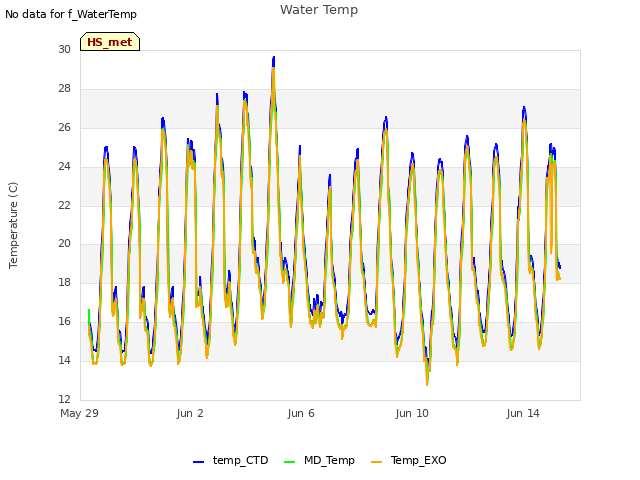
Task: Click the 12 y-axis tick label
Action: [64, 399]
